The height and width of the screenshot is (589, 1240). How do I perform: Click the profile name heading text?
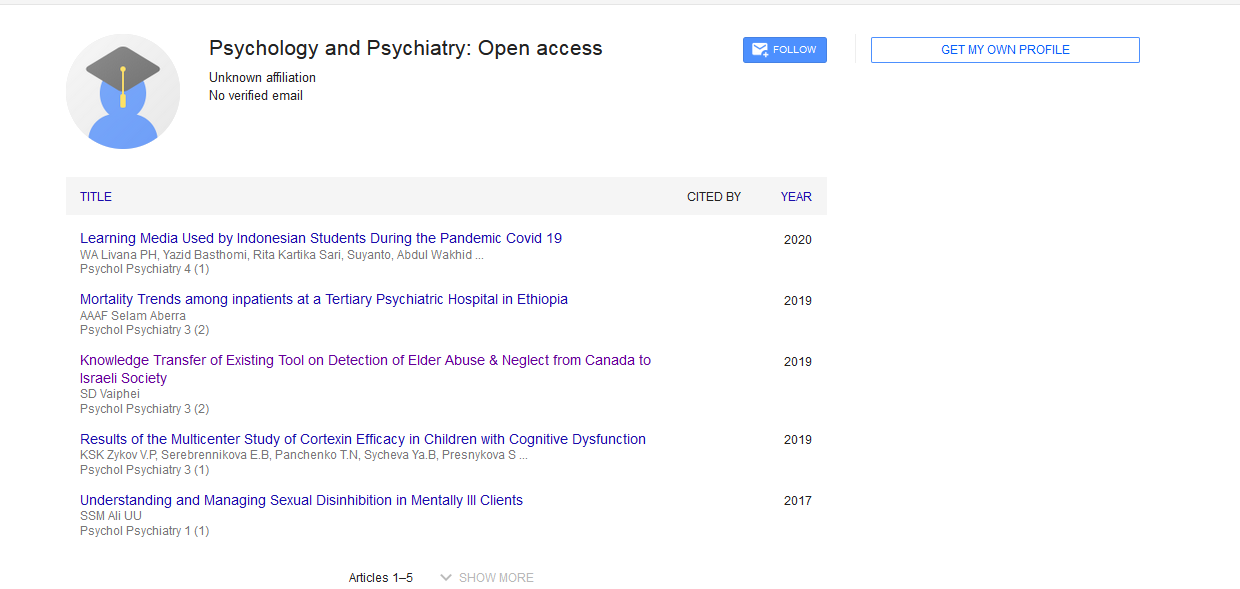[405, 49]
